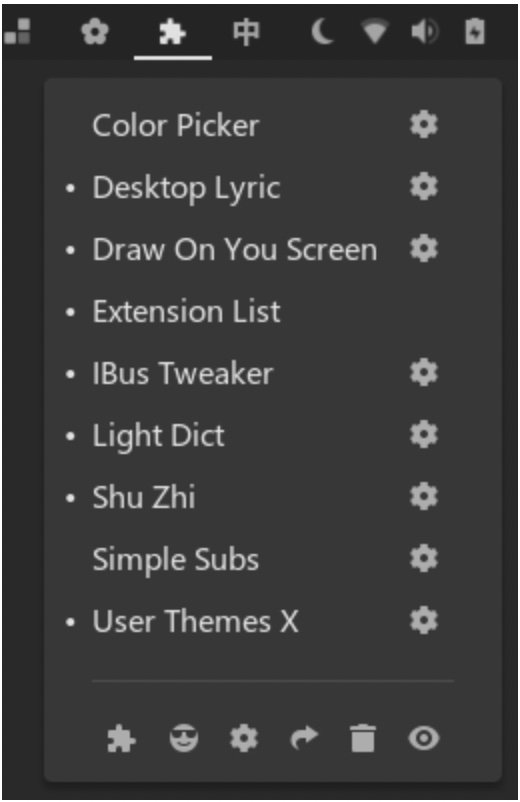Screen dimensions: 520x802
Task: Click the night light moon icon
Action: pos(323,33)
